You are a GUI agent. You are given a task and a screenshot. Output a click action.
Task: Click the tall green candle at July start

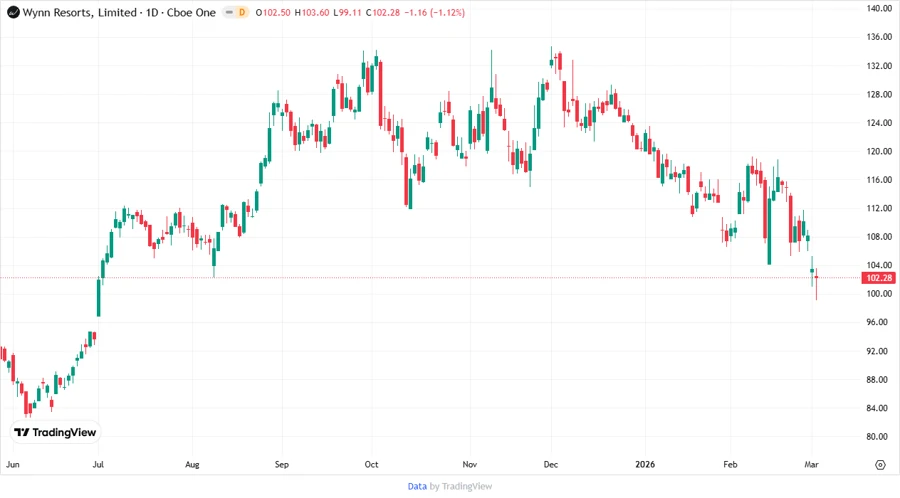[99, 297]
